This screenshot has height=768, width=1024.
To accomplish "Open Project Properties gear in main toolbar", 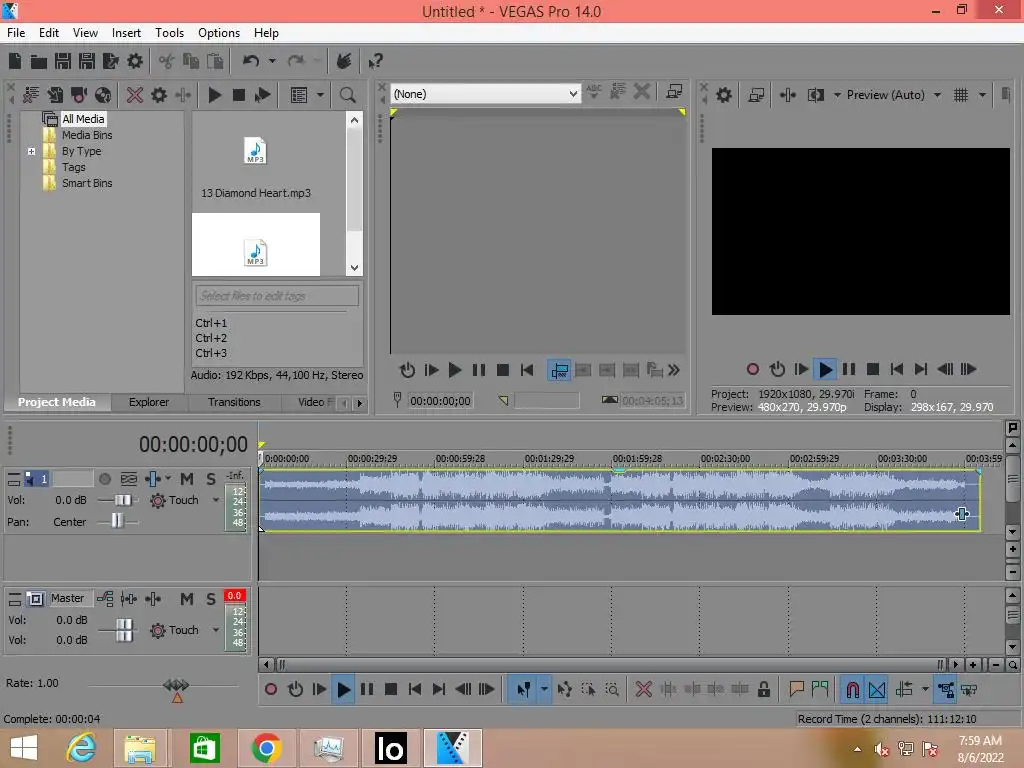I will [x=135, y=61].
